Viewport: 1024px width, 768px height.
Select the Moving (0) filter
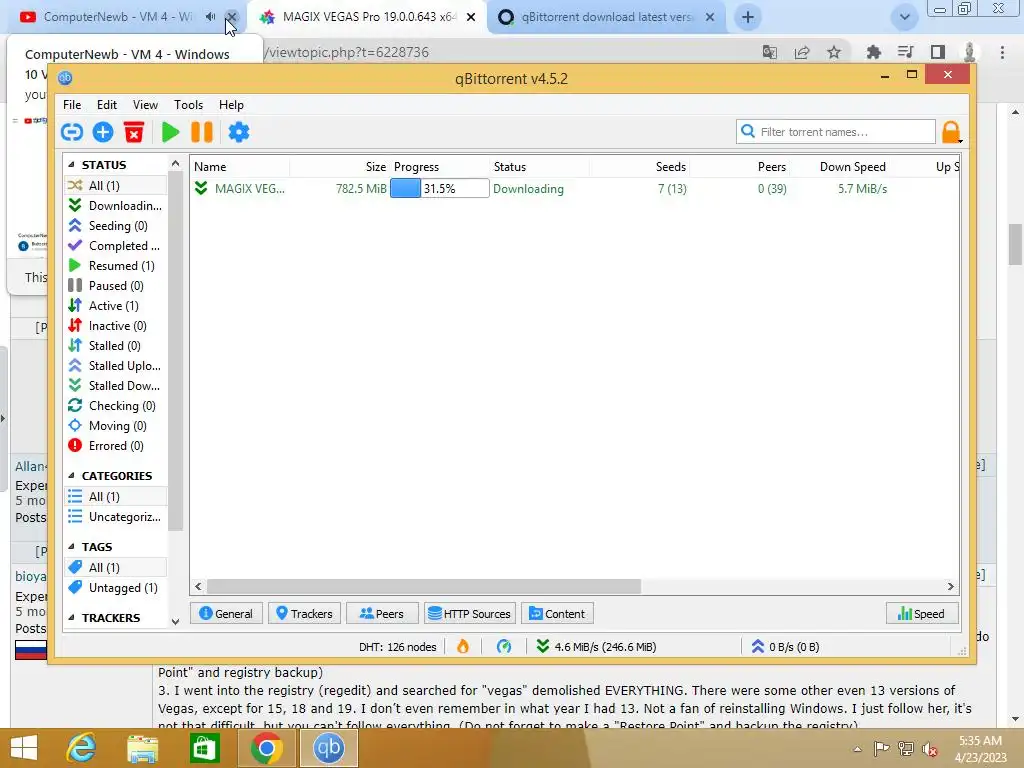116,426
